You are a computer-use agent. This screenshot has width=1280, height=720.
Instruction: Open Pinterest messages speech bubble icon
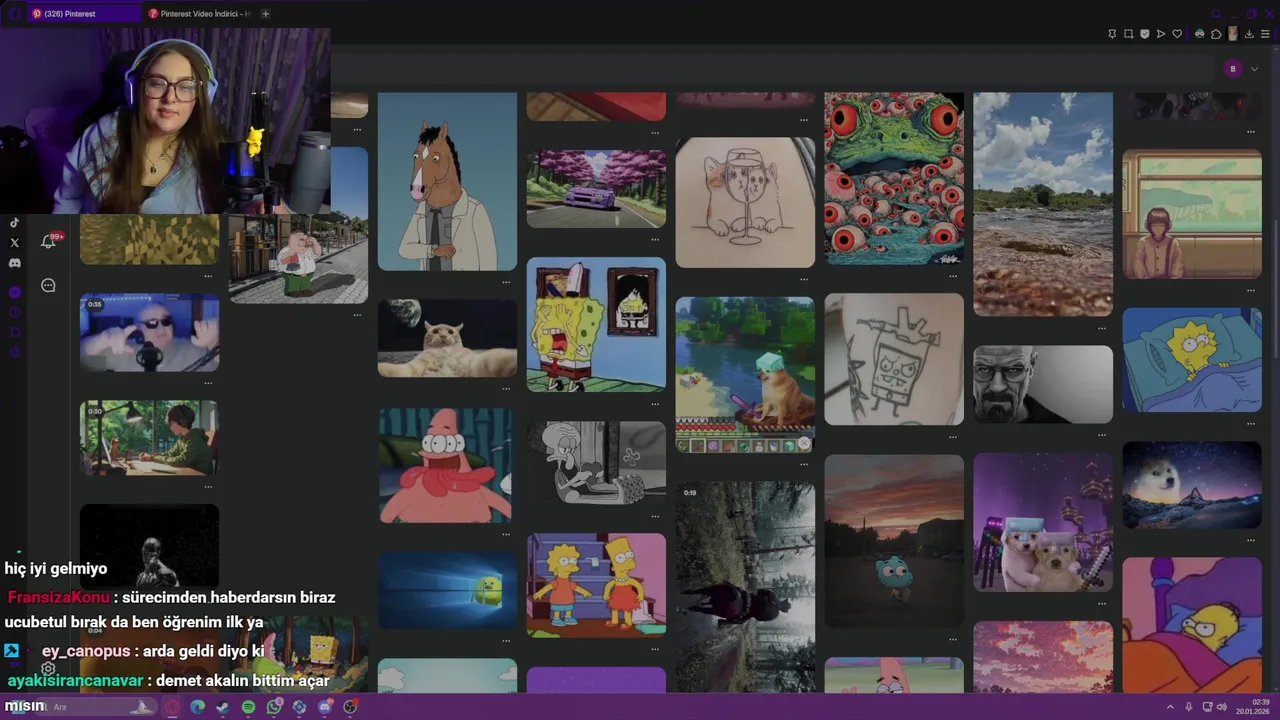point(48,285)
